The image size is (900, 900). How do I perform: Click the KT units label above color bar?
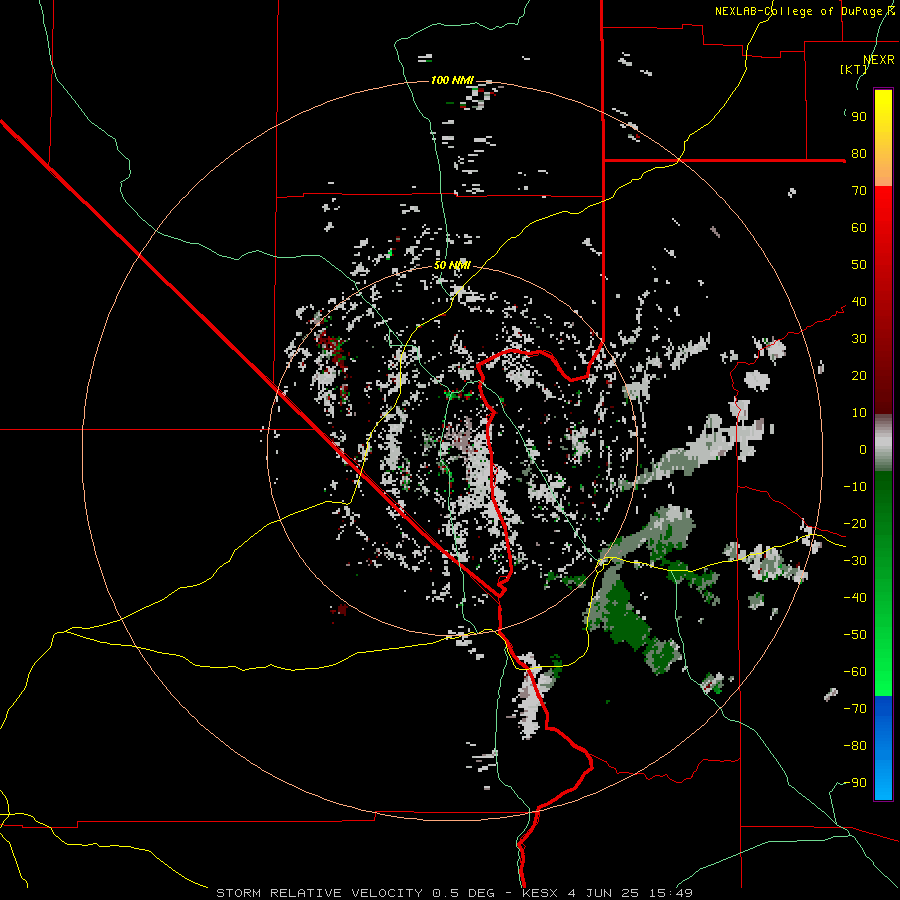click(x=854, y=69)
